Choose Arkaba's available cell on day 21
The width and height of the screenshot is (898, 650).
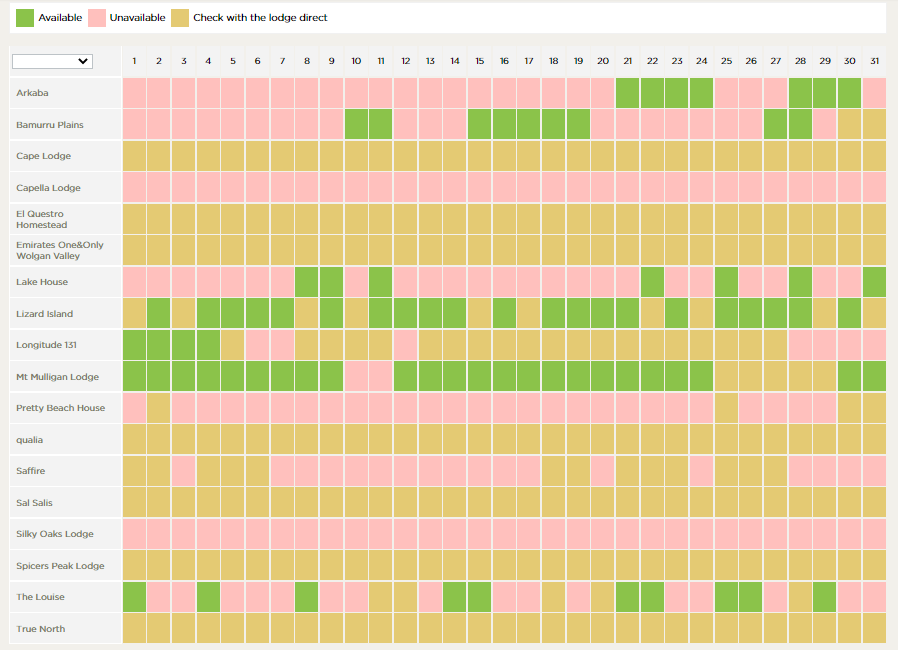pyautogui.click(x=627, y=93)
